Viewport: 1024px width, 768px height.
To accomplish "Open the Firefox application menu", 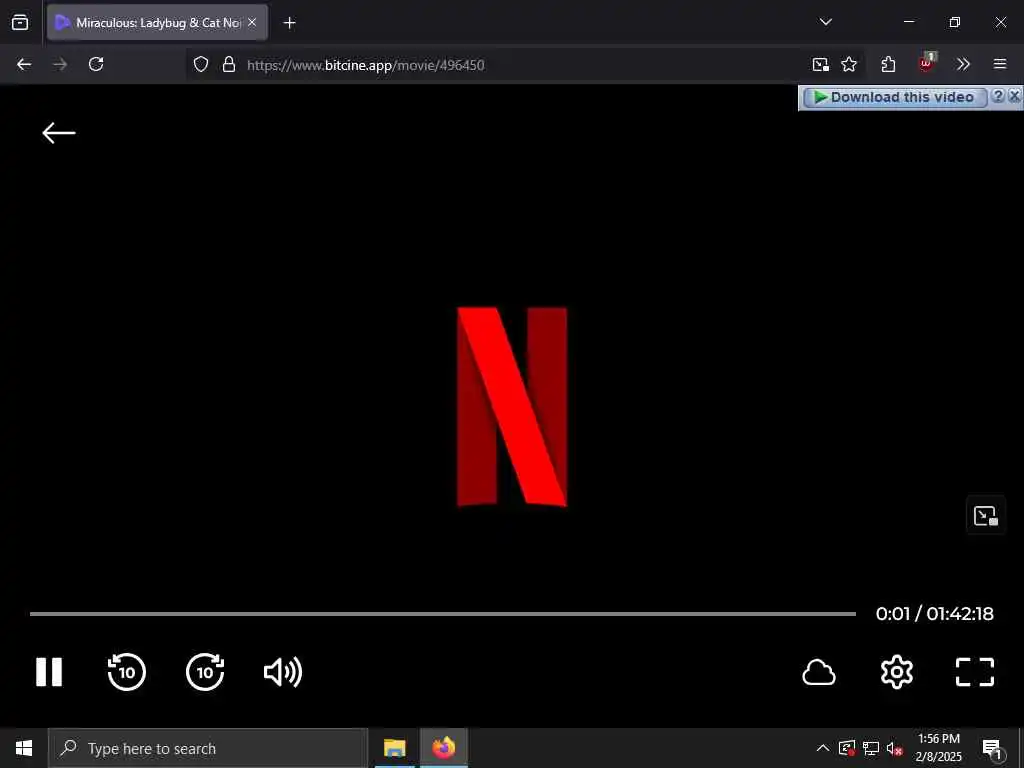I will [x=1000, y=64].
